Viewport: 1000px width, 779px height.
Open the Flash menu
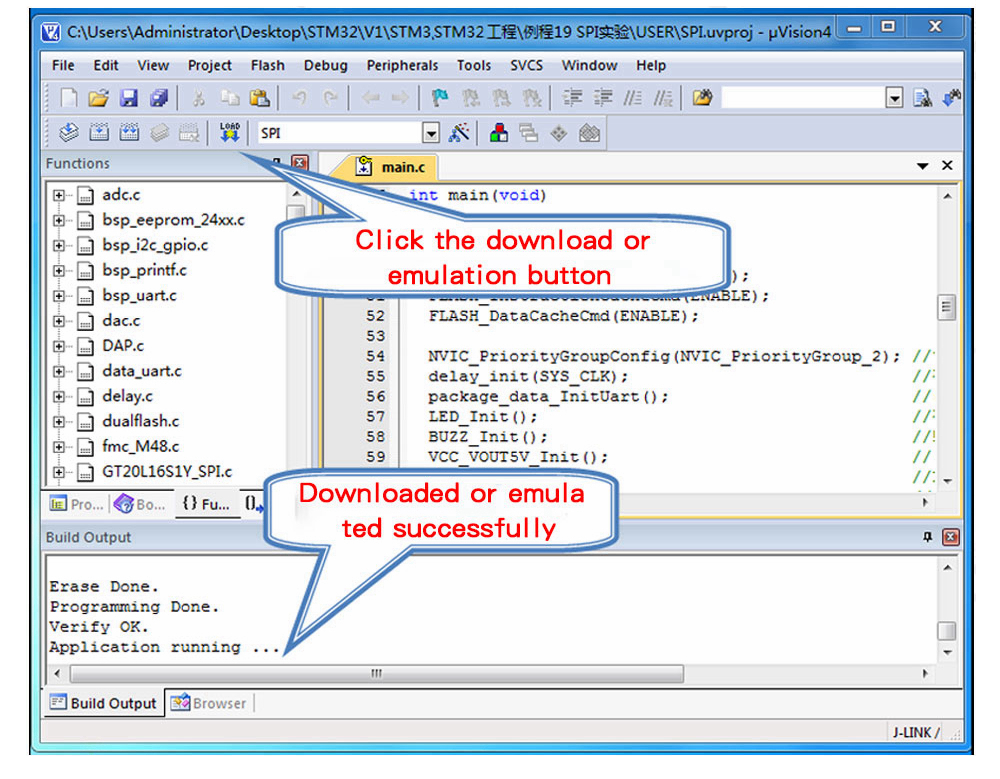(x=268, y=65)
